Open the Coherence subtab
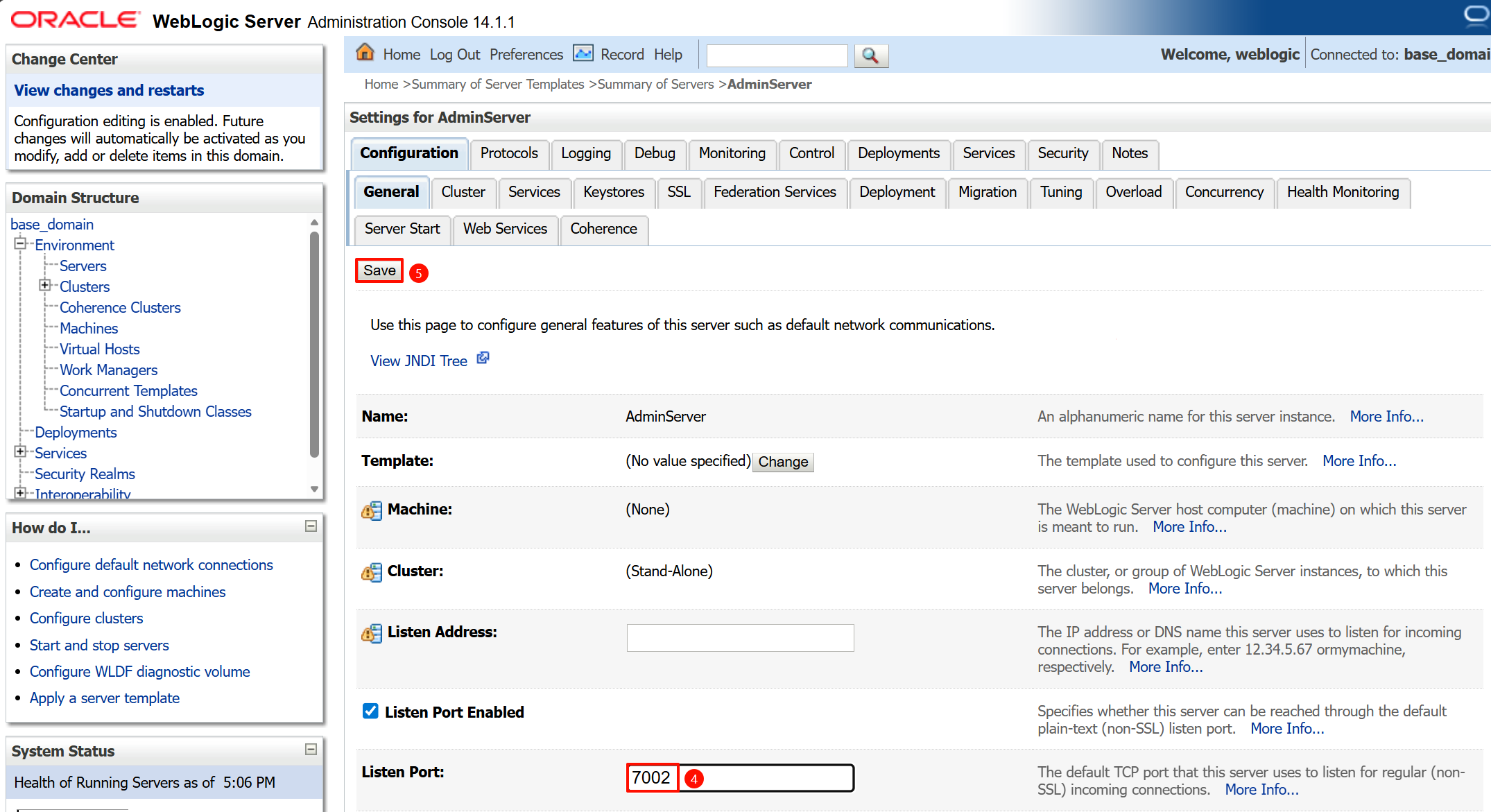This screenshot has height=812, width=1491. click(x=603, y=229)
